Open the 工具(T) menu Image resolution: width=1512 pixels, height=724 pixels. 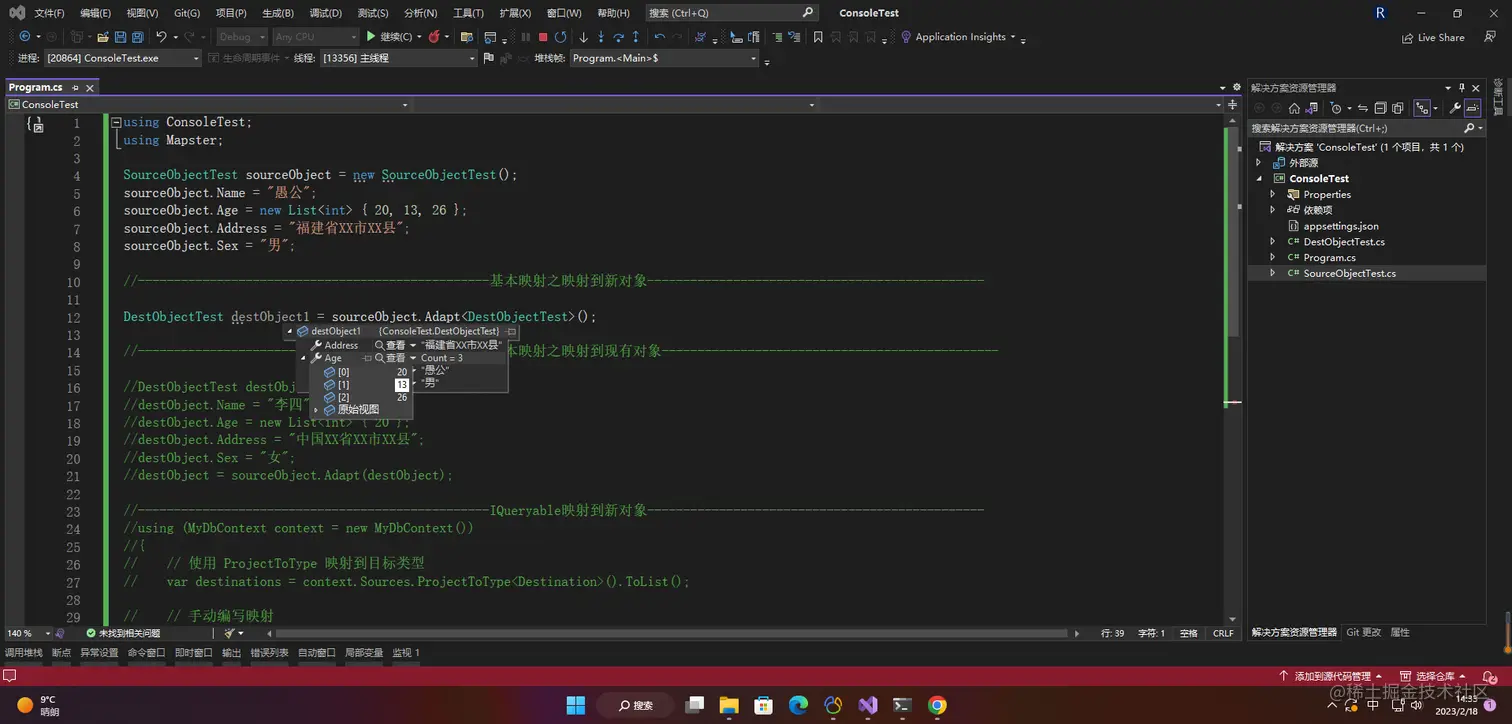tap(468, 13)
